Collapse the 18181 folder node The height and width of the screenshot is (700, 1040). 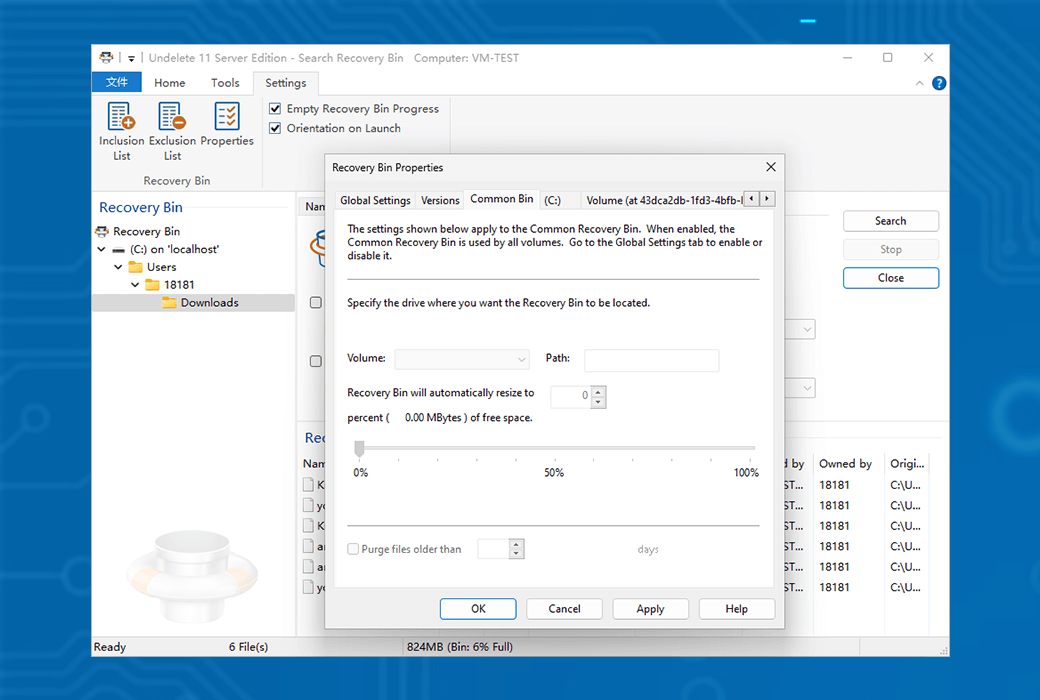click(135, 285)
